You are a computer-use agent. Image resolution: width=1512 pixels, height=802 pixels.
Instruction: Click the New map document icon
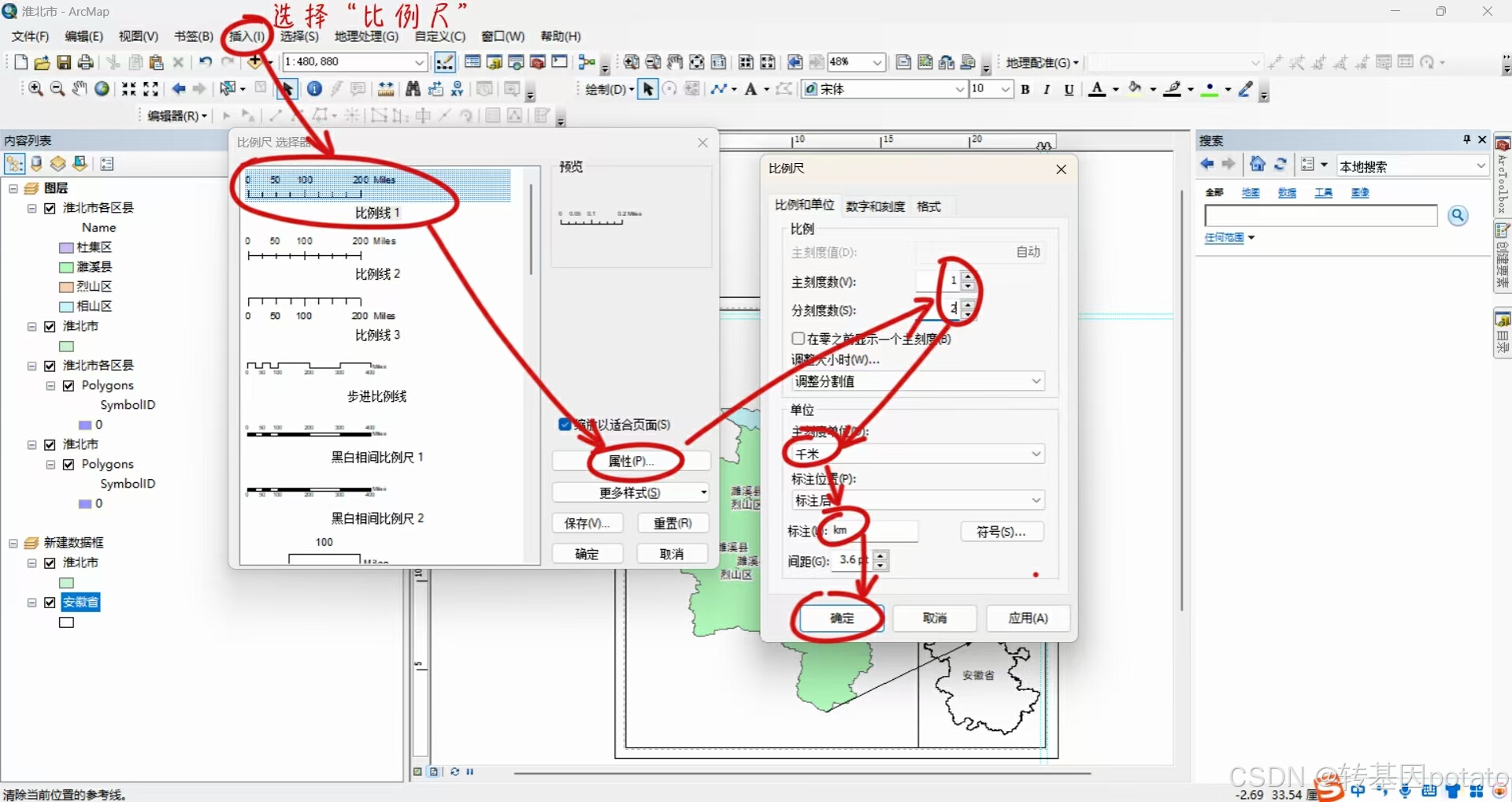[21, 62]
